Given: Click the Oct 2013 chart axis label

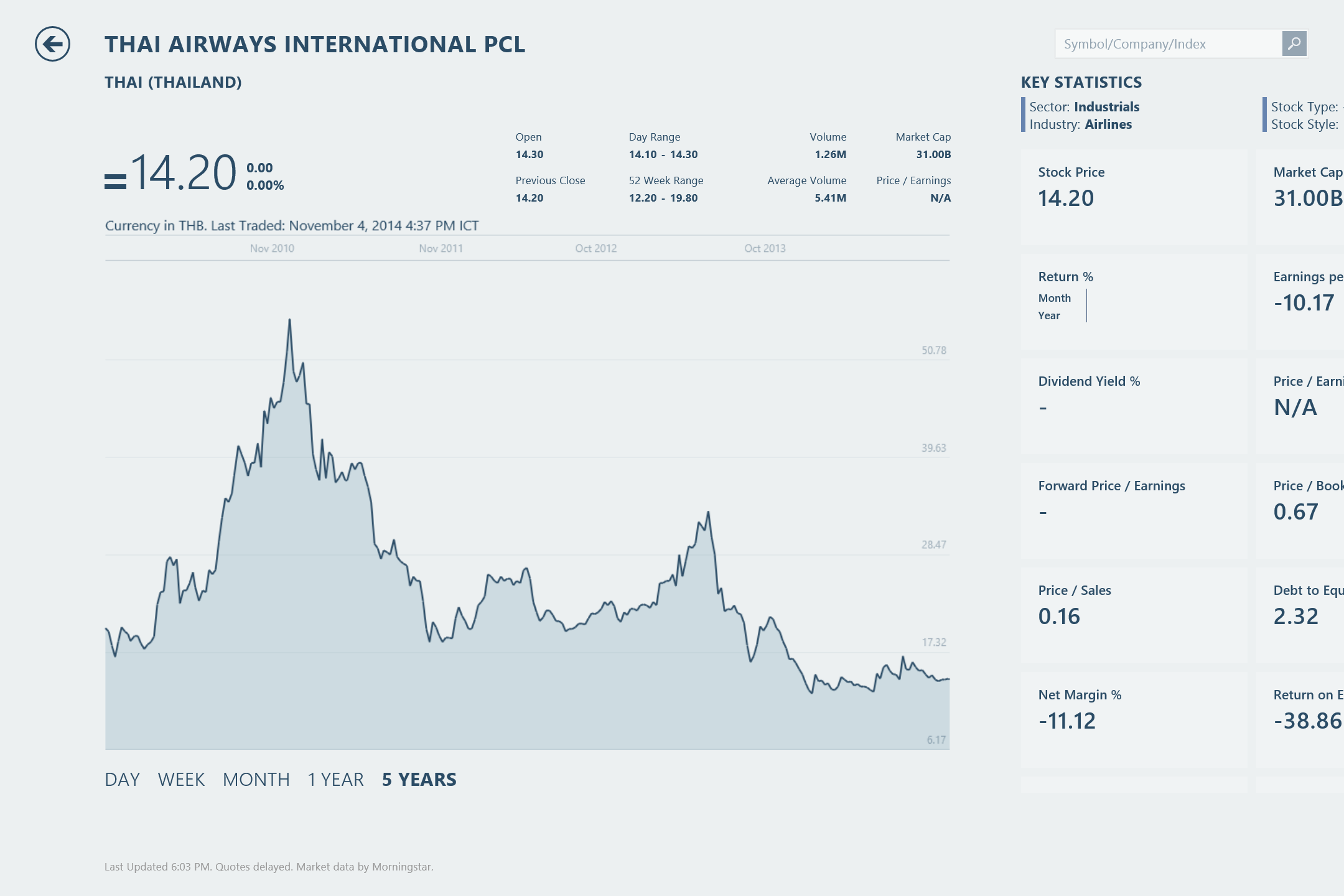Looking at the screenshot, I should 765,248.
